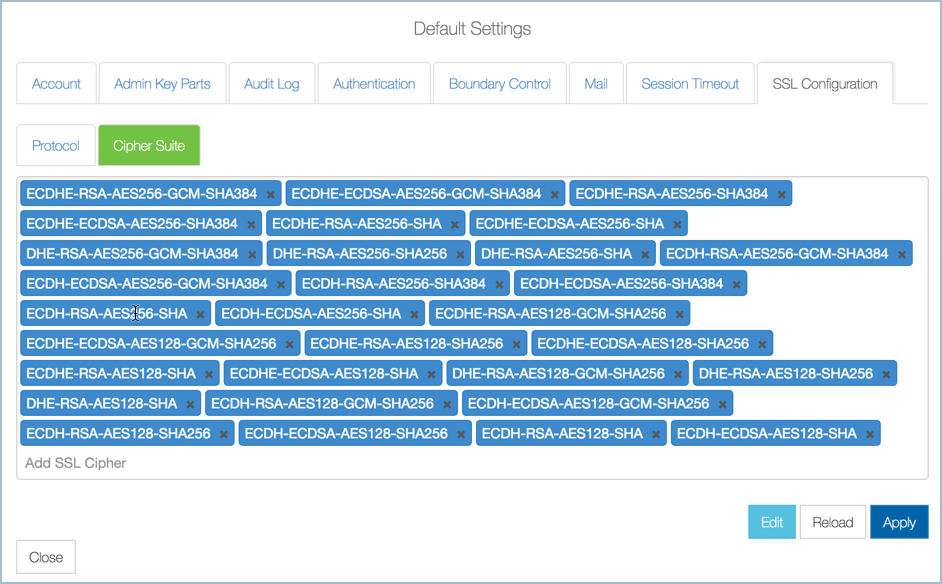
Task: Focus the Add SSL Cipher input field
Action: point(472,463)
